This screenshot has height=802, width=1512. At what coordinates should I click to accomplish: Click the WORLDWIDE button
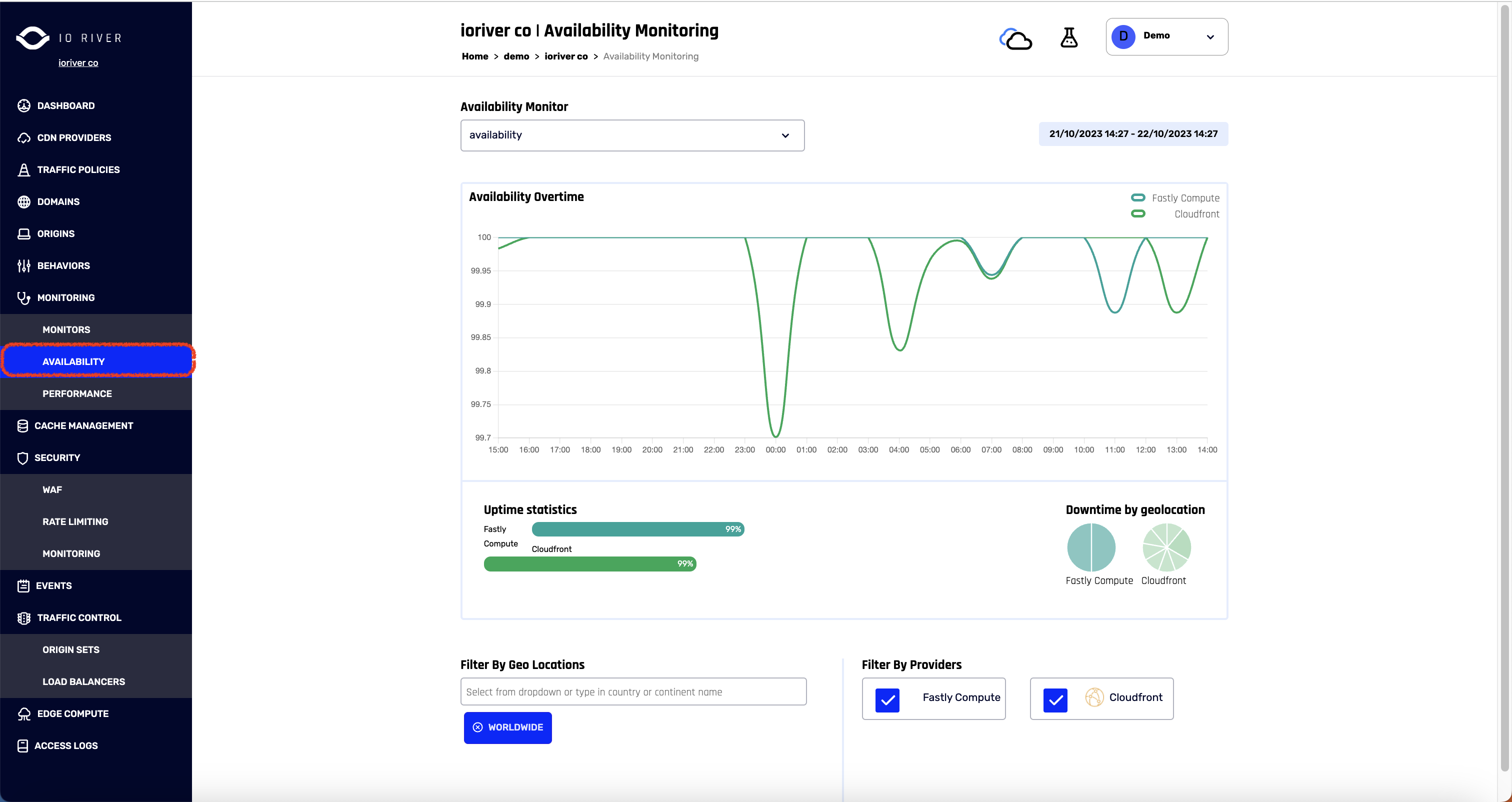coord(508,727)
